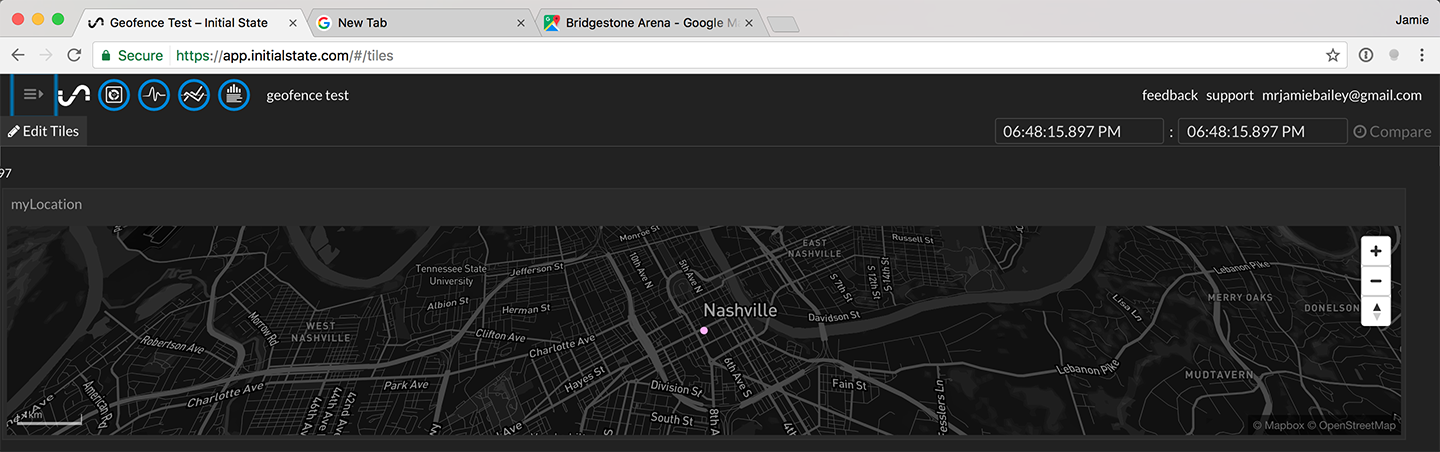This screenshot has height=452, width=1440.
Task: Bookmark this page with star icon
Action: pyautogui.click(x=1332, y=55)
